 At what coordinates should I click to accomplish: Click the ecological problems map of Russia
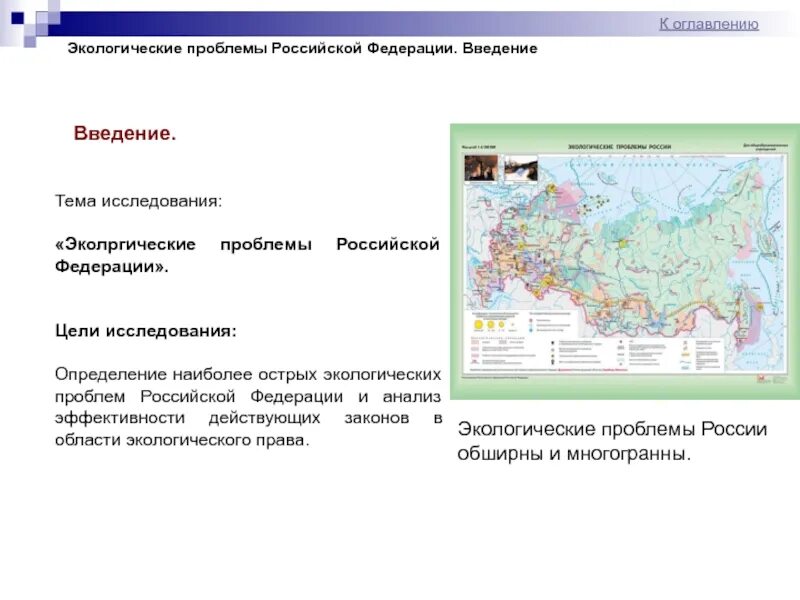[x=625, y=261]
